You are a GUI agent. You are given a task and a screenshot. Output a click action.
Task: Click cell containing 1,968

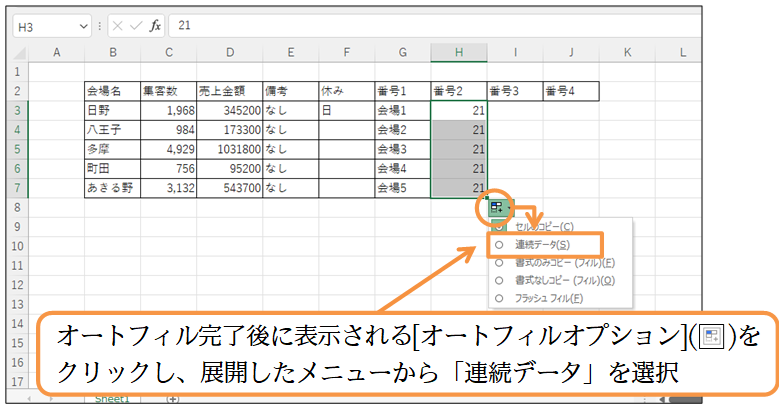pyautogui.click(x=169, y=110)
